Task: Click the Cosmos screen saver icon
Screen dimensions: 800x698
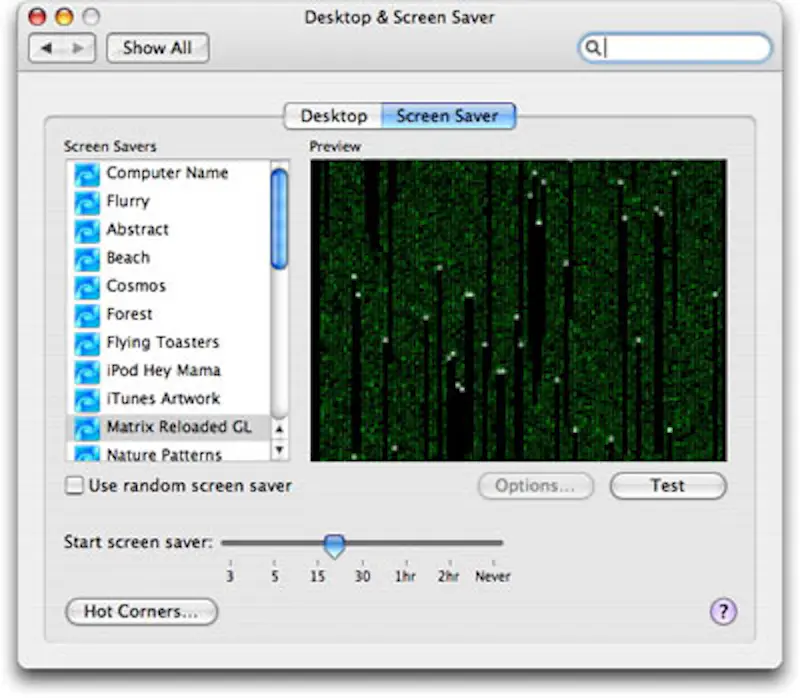Action: (x=88, y=286)
